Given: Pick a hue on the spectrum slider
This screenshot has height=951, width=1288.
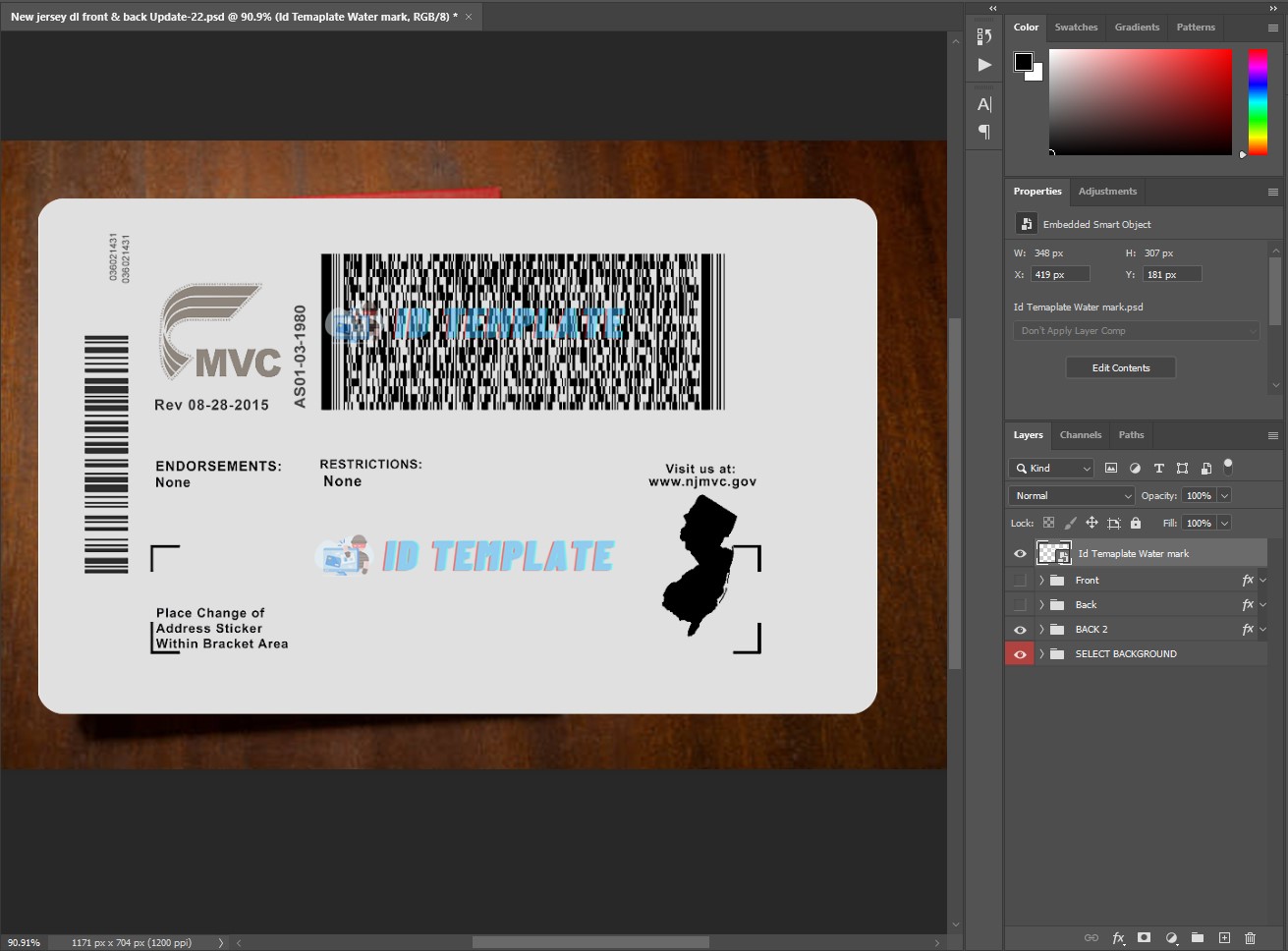Looking at the screenshot, I should 1258,102.
